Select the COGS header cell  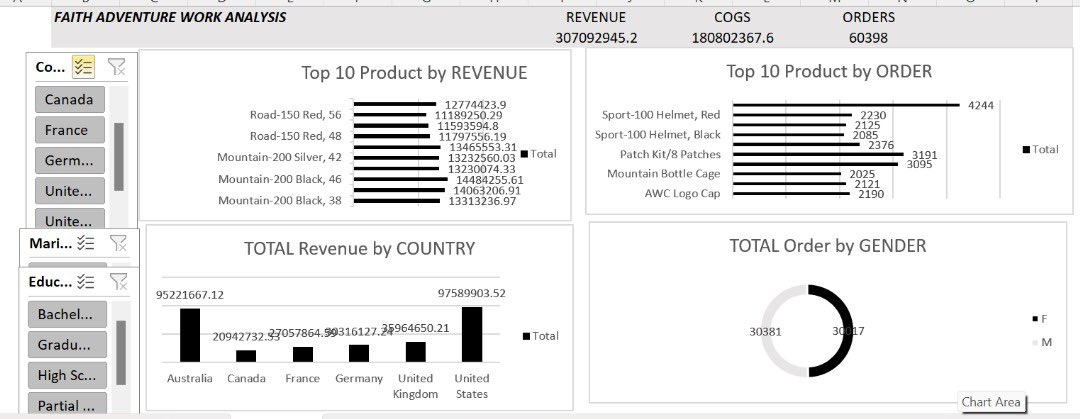tap(732, 17)
